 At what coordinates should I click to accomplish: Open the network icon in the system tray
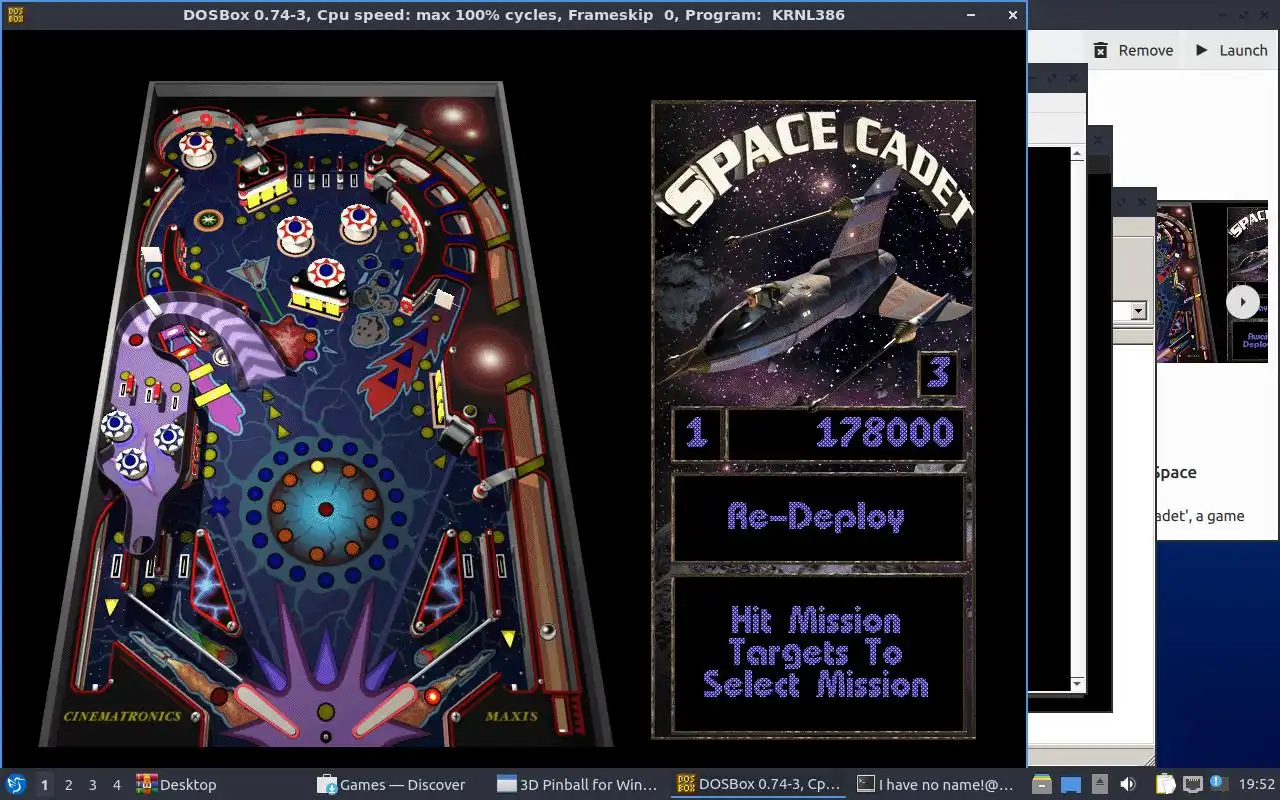point(1192,785)
